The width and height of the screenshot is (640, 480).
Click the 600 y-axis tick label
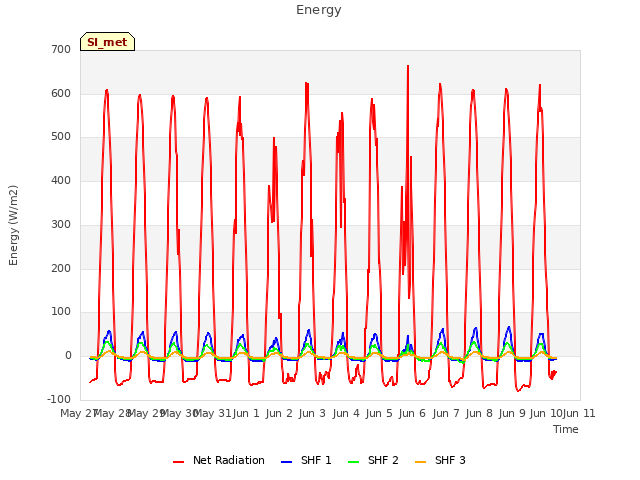point(61,93)
